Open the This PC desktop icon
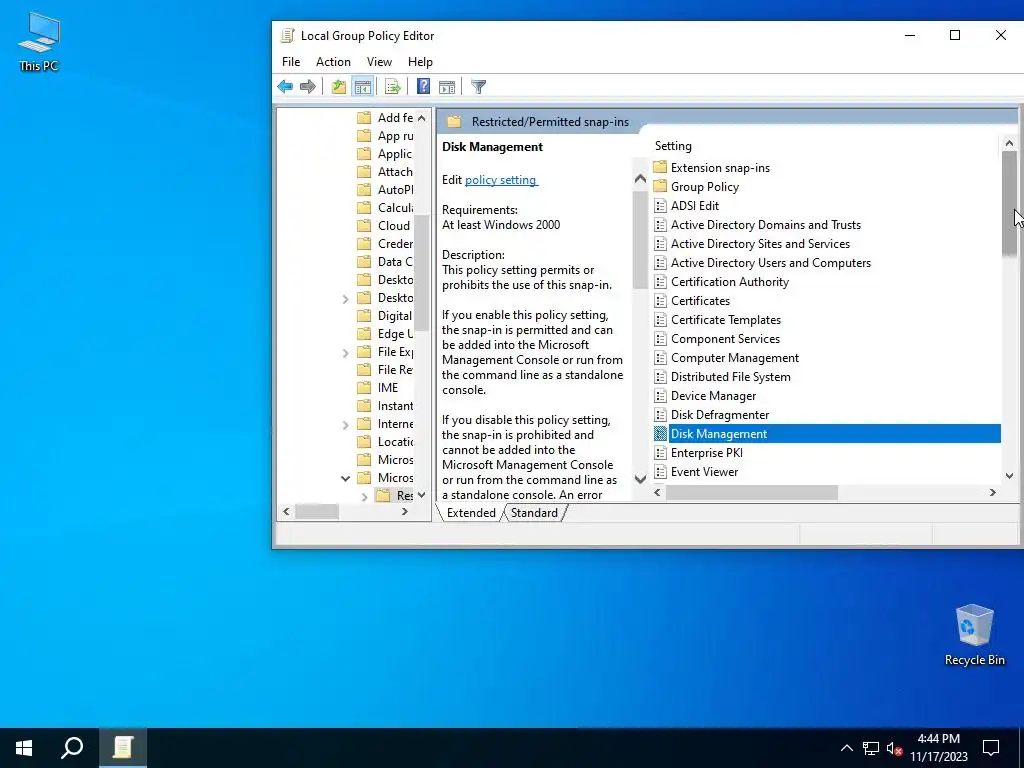This screenshot has width=1024, height=768. (x=39, y=41)
